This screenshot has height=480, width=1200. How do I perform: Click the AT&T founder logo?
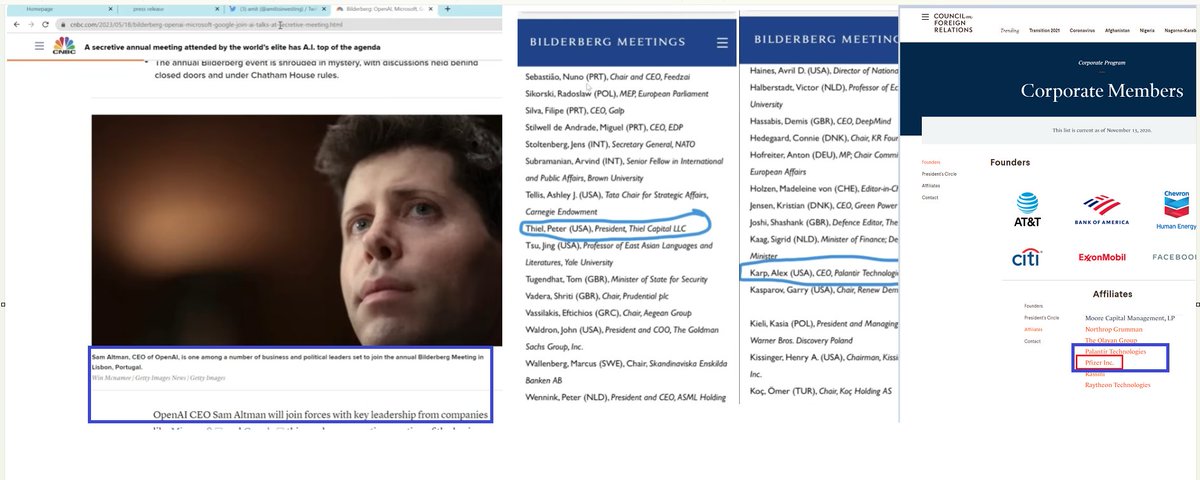(x=1028, y=207)
